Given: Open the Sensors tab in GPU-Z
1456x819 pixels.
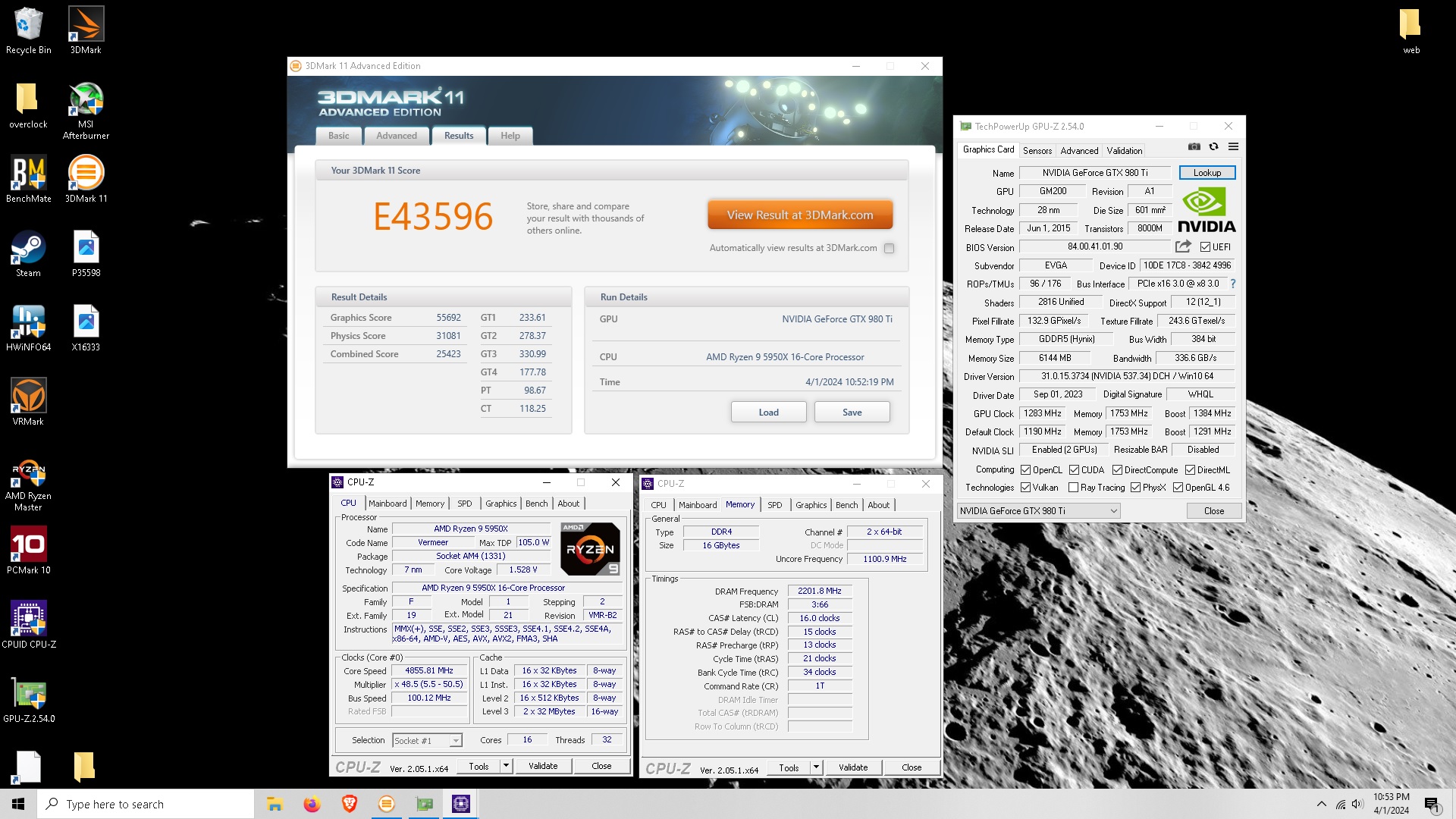Looking at the screenshot, I should click(1037, 150).
